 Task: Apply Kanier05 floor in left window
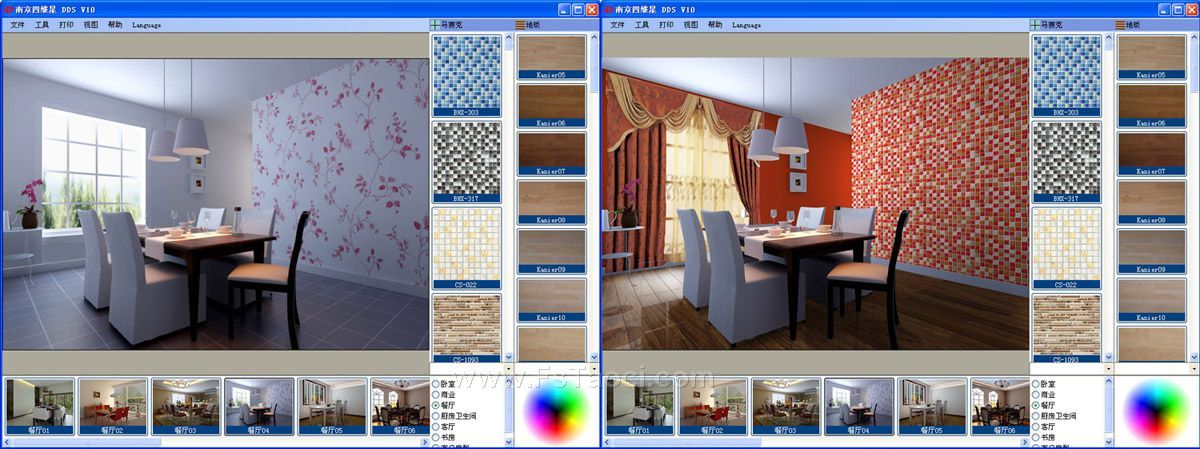pos(551,57)
